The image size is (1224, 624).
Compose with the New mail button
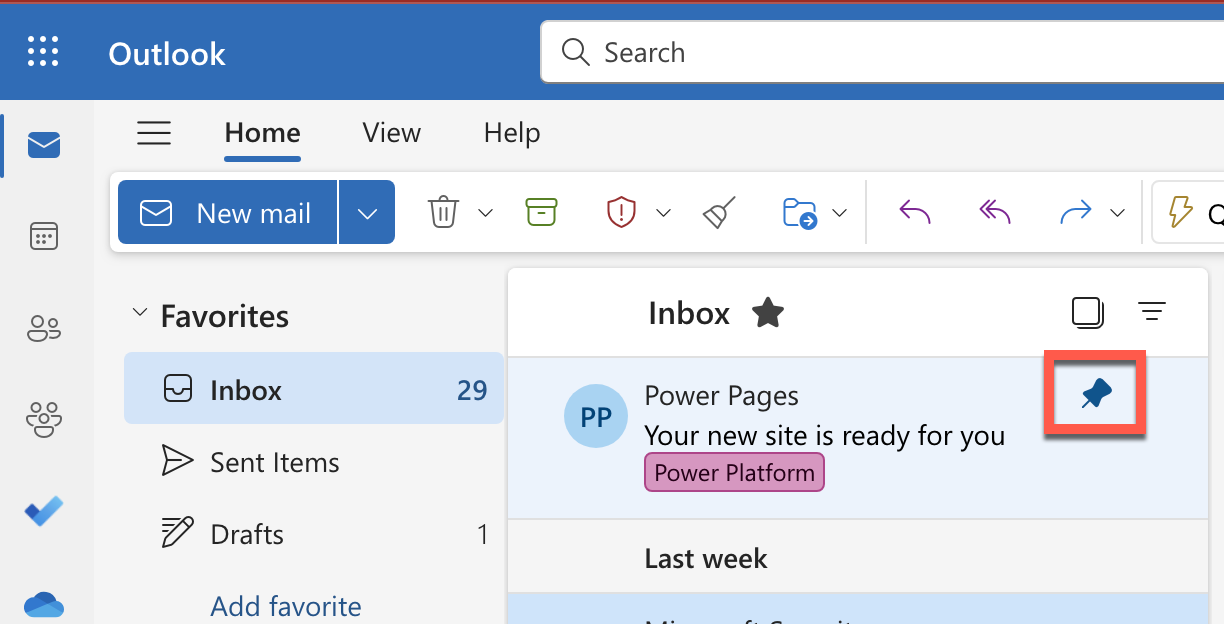pyautogui.click(x=228, y=212)
